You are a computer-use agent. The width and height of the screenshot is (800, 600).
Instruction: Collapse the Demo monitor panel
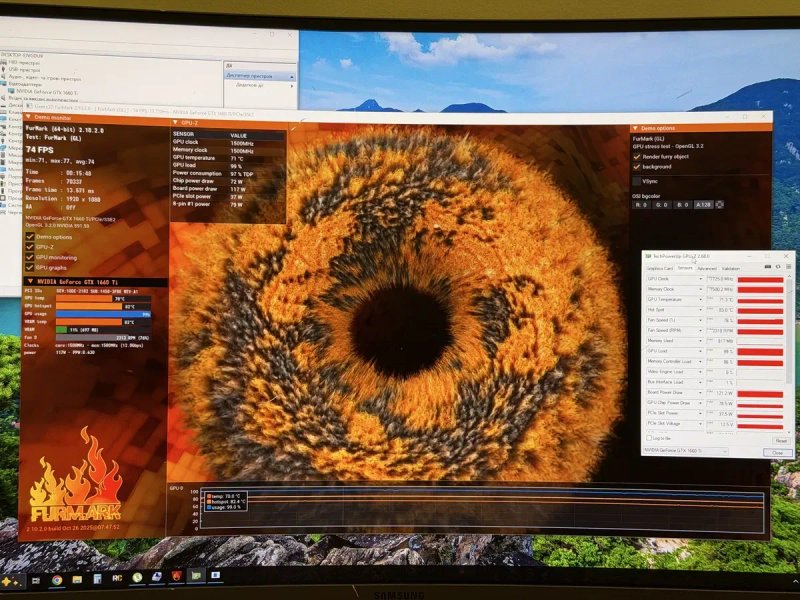pos(28,117)
